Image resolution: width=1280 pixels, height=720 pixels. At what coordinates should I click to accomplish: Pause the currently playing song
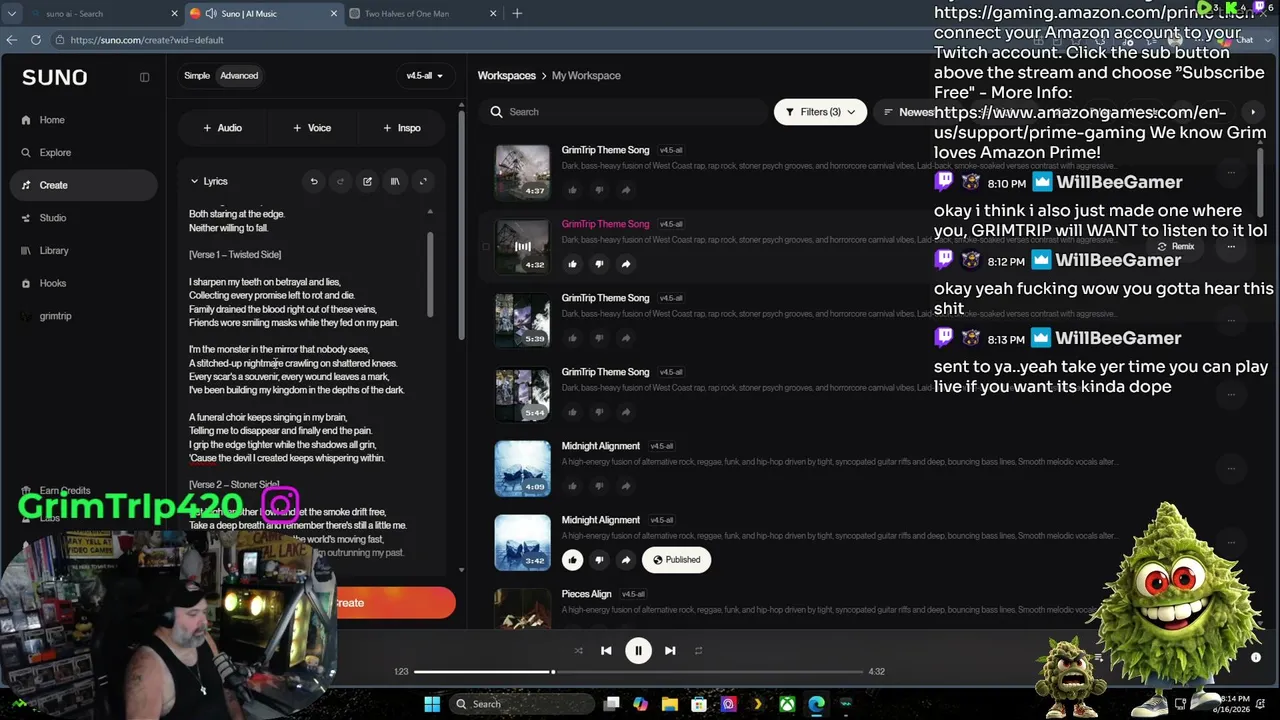tap(638, 651)
